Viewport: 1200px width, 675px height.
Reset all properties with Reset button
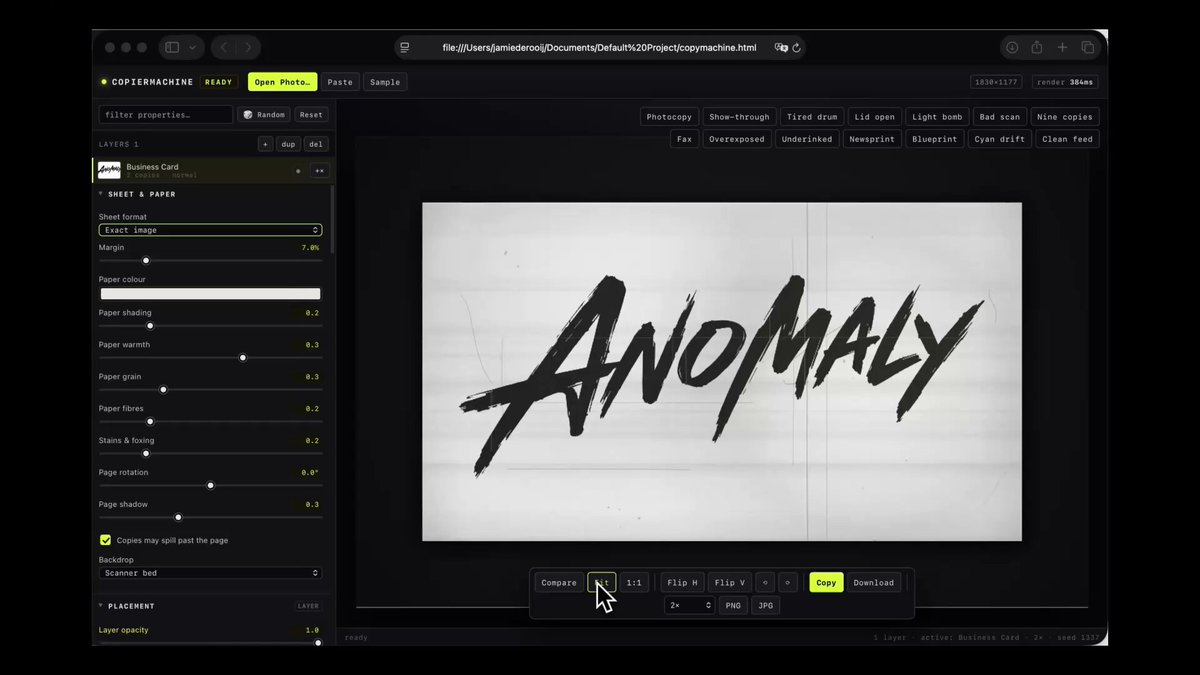[x=311, y=115]
